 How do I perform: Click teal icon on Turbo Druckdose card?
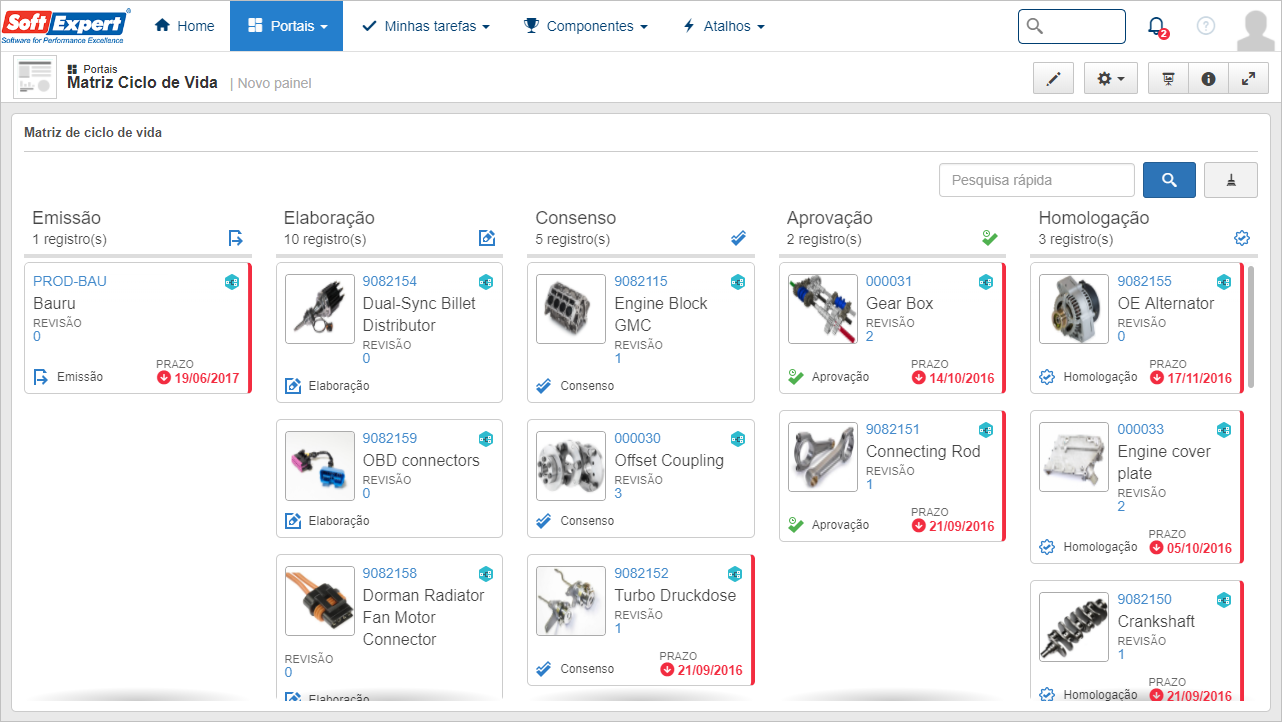[735, 574]
